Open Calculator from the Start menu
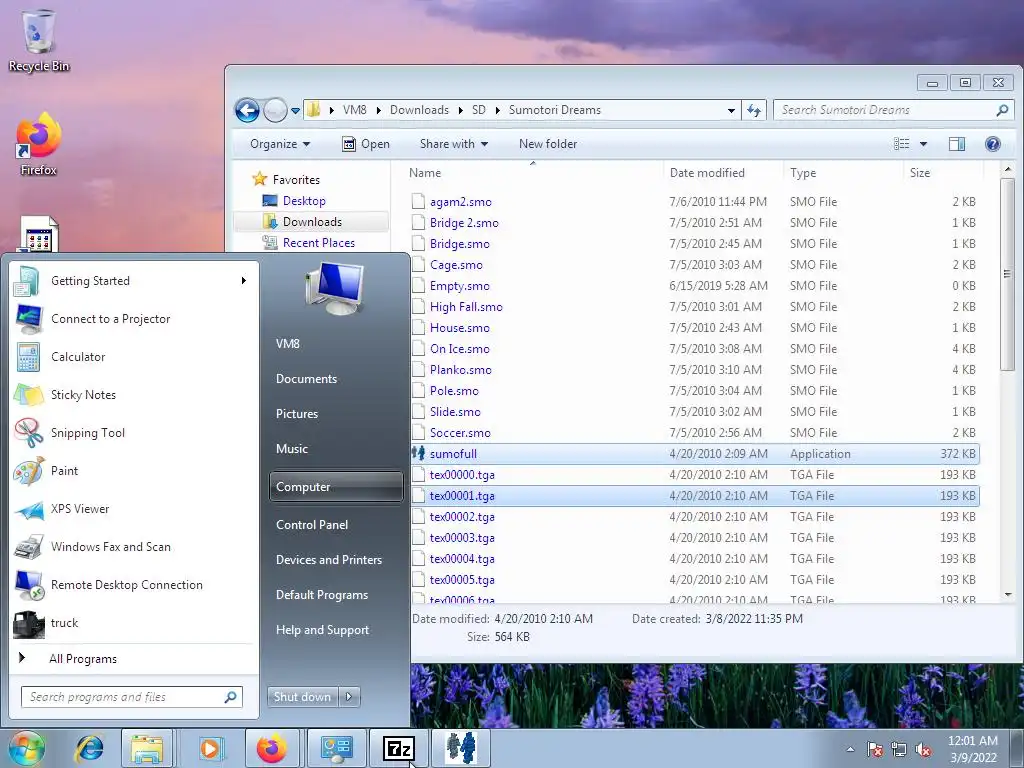This screenshot has width=1024, height=768. point(134,357)
